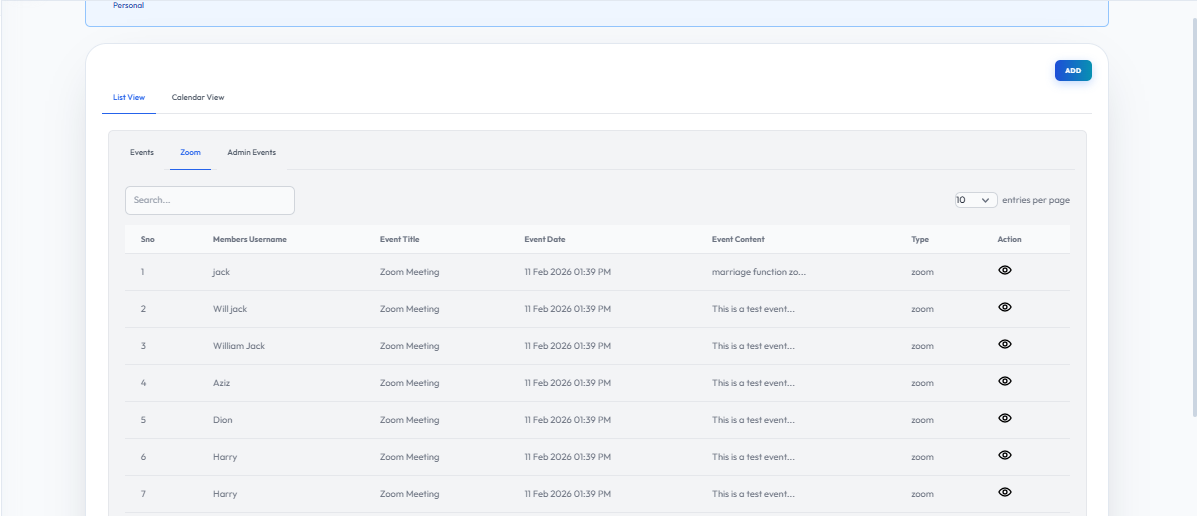Select username cell 'William Jack'
The height and width of the screenshot is (516, 1197).
tap(239, 346)
